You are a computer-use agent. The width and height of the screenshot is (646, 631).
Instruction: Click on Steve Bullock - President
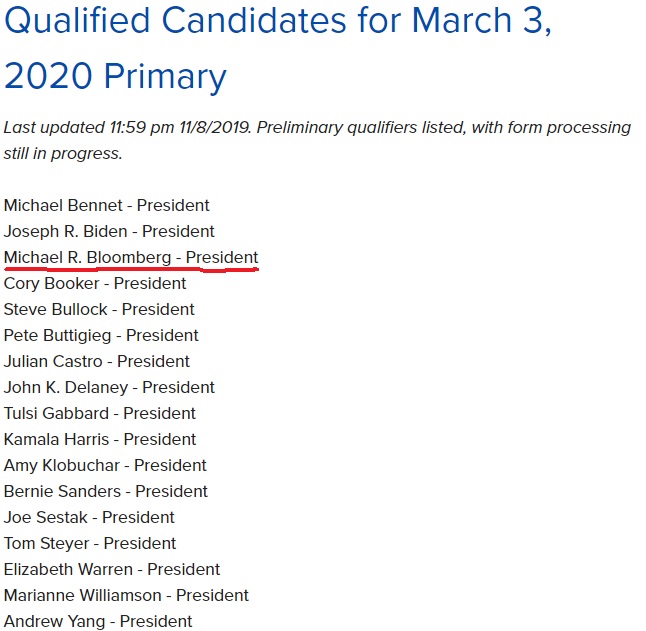tap(99, 309)
